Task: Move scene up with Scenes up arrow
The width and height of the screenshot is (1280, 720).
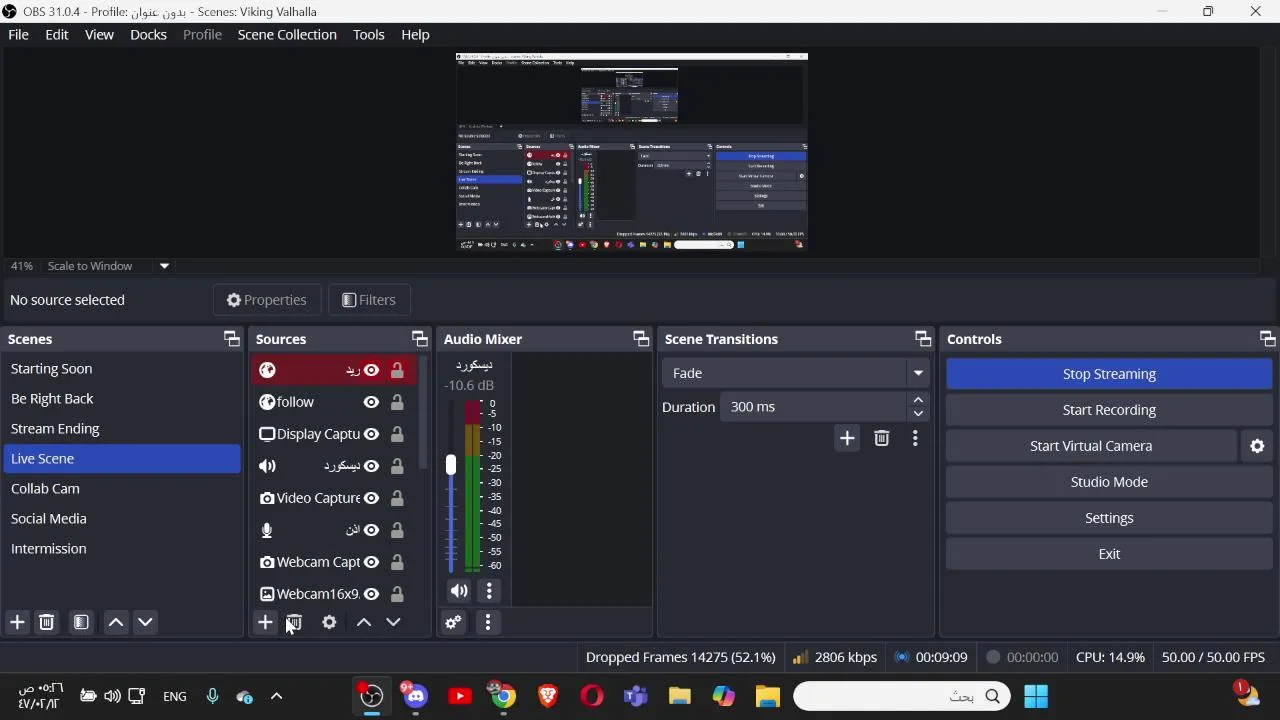Action: click(116, 622)
